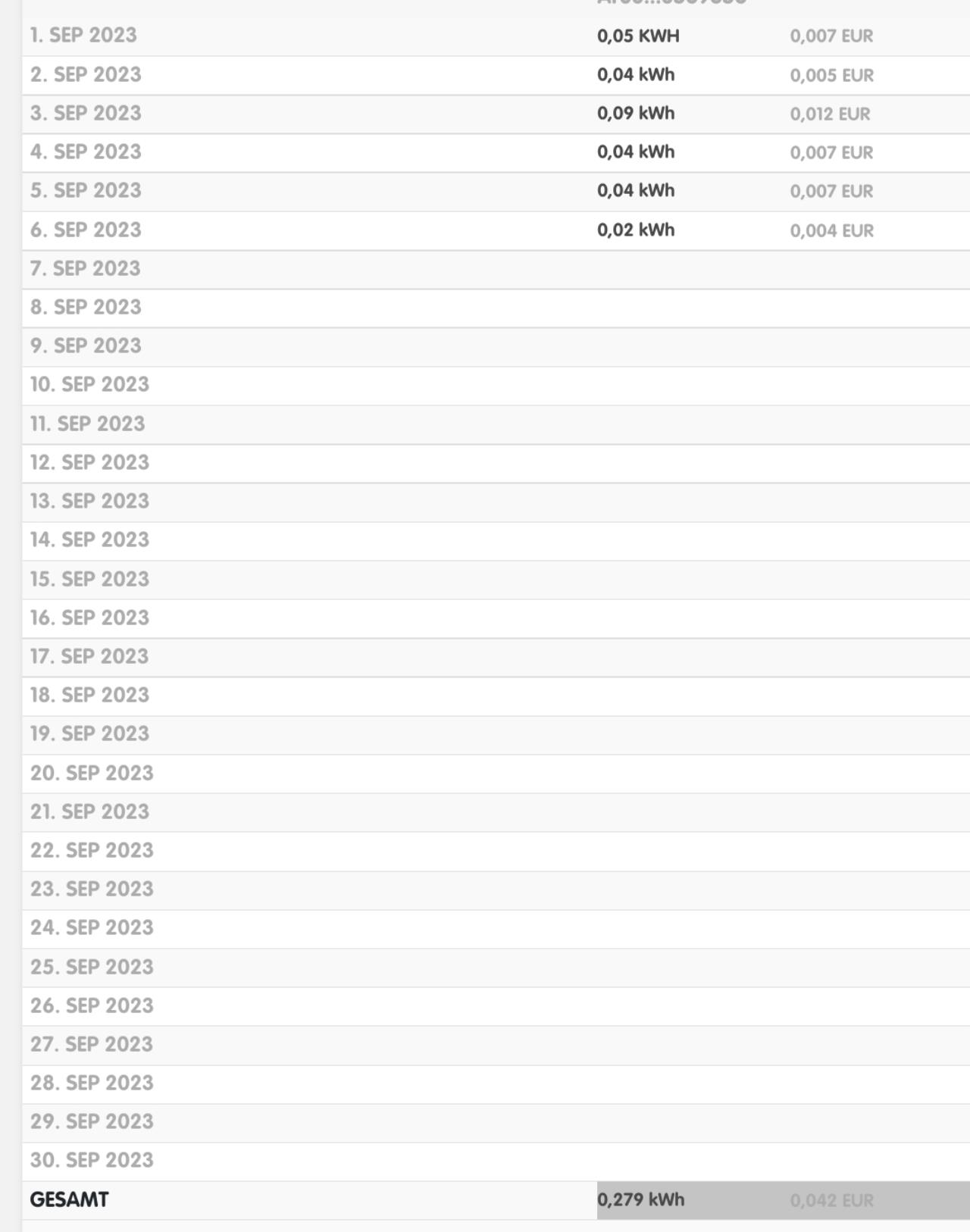The width and height of the screenshot is (970, 1232).
Task: Click the partially hidden column header
Action: (671, 3)
